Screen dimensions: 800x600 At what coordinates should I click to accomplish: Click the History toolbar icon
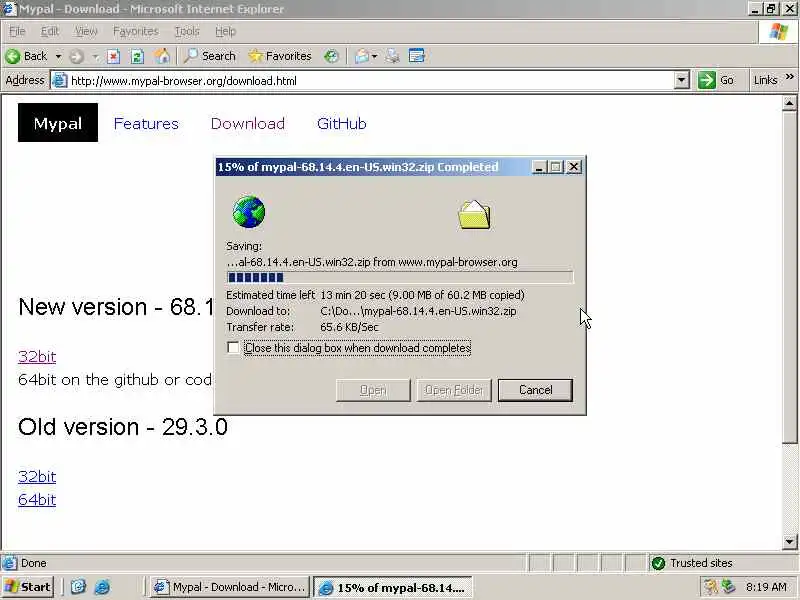[331, 56]
